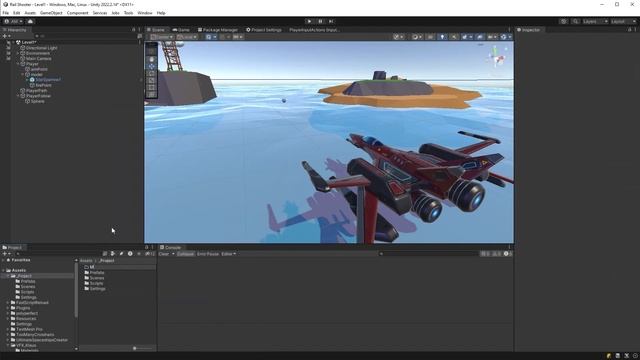Open the Assets menu
Image resolution: width=640 pixels, height=360 pixels.
(x=30, y=13)
